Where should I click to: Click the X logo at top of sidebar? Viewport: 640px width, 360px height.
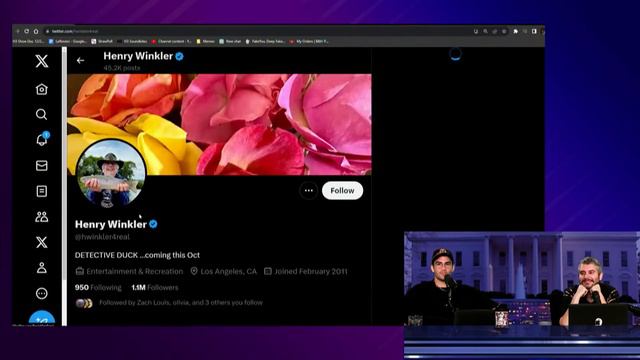click(42, 61)
